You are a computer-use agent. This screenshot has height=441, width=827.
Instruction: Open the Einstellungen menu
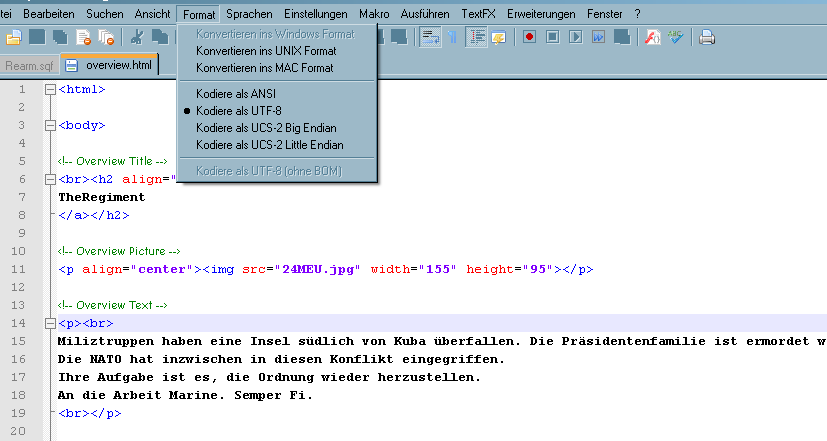pyautogui.click(x=315, y=14)
